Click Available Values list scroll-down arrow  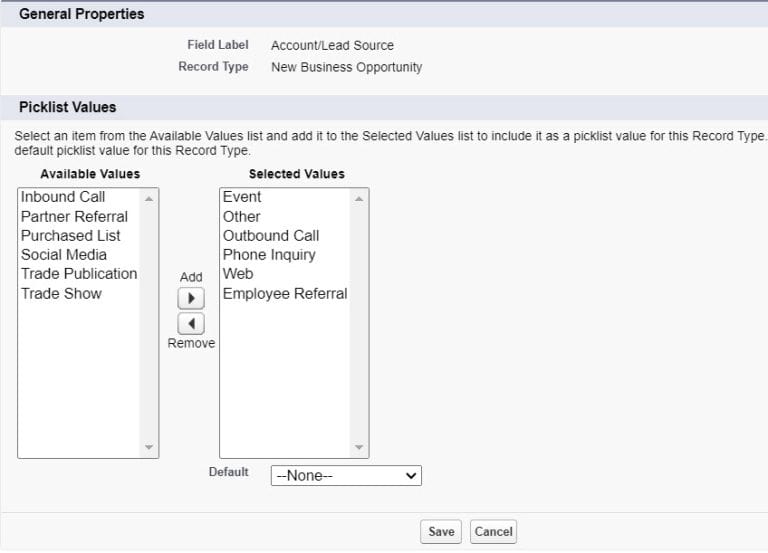click(x=149, y=447)
